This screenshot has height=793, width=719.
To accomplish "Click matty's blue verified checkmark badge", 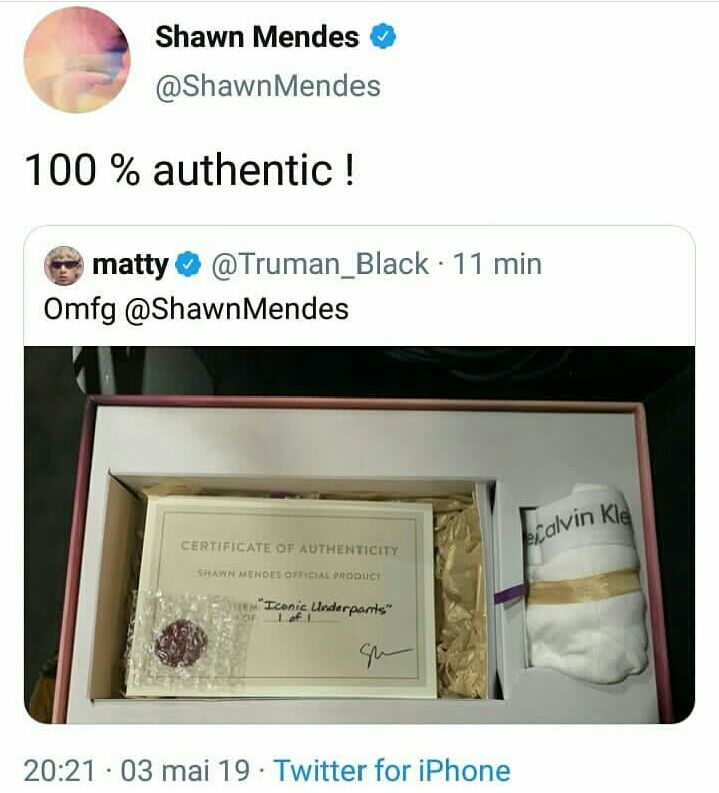I will [189, 265].
